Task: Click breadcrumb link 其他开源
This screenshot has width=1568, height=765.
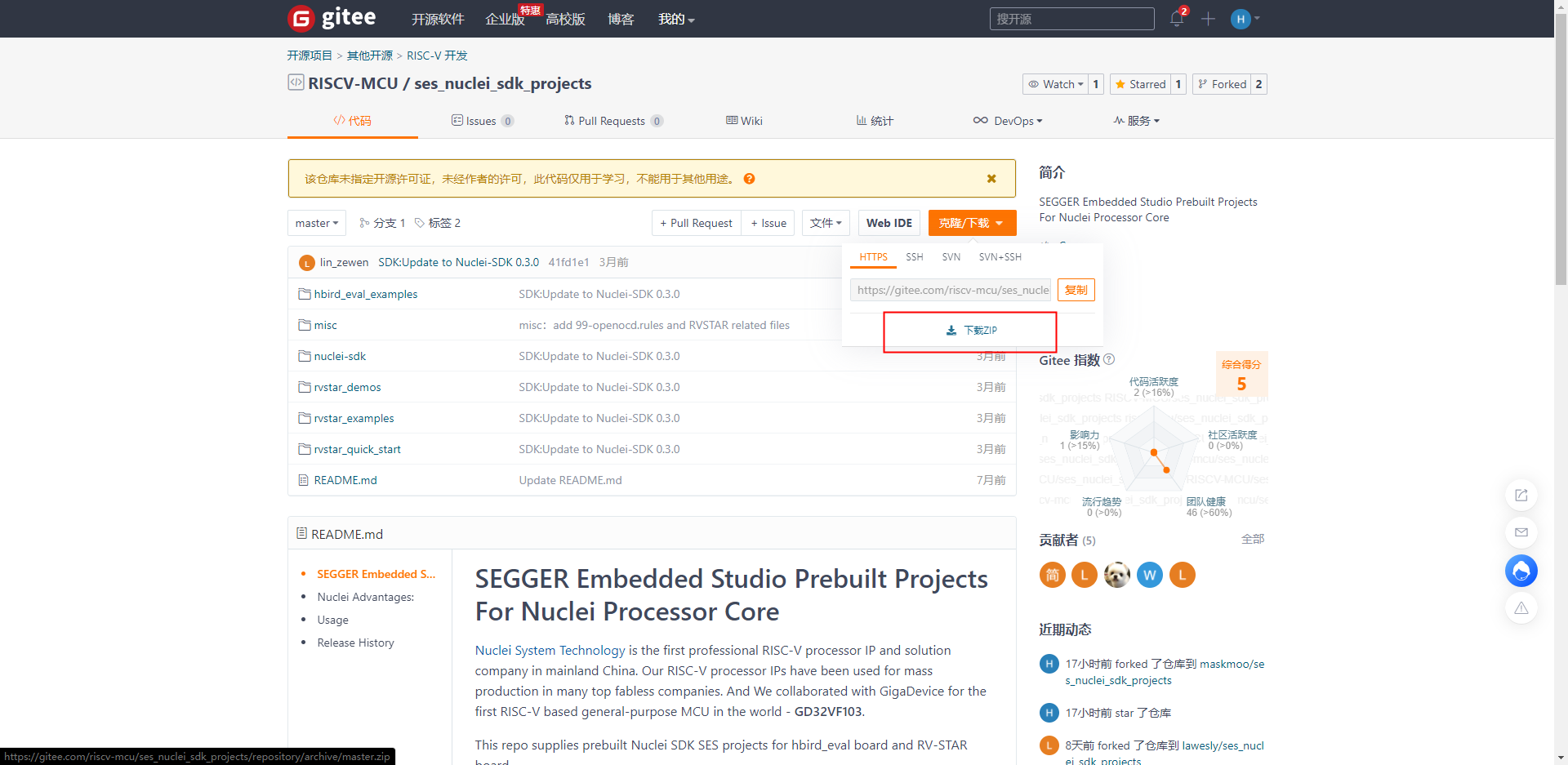Action: (369, 56)
